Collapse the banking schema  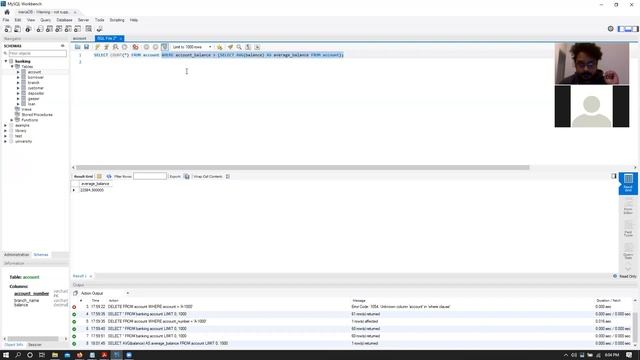point(6,61)
